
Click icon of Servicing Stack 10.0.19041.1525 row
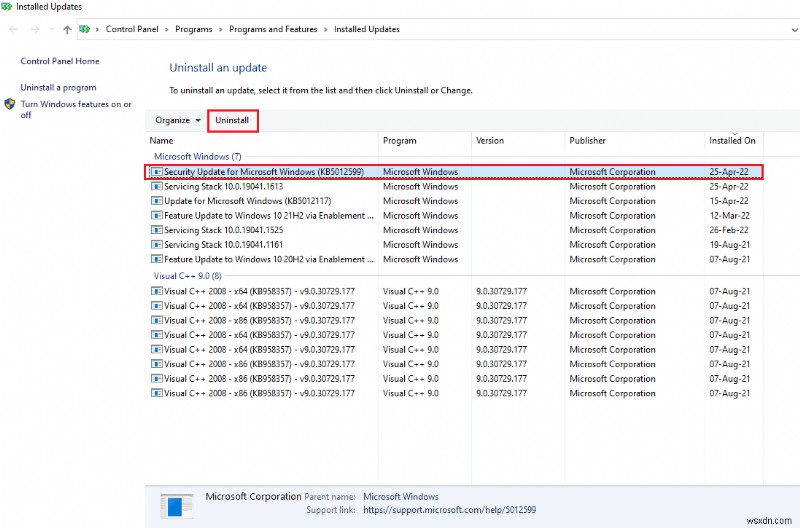pos(157,230)
